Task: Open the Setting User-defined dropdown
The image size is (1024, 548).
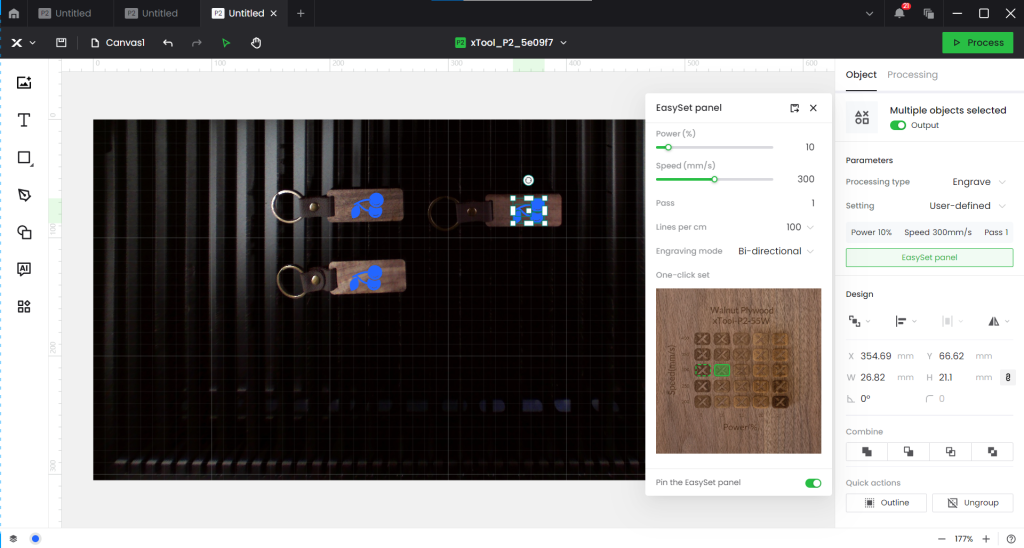Action: tap(967, 206)
